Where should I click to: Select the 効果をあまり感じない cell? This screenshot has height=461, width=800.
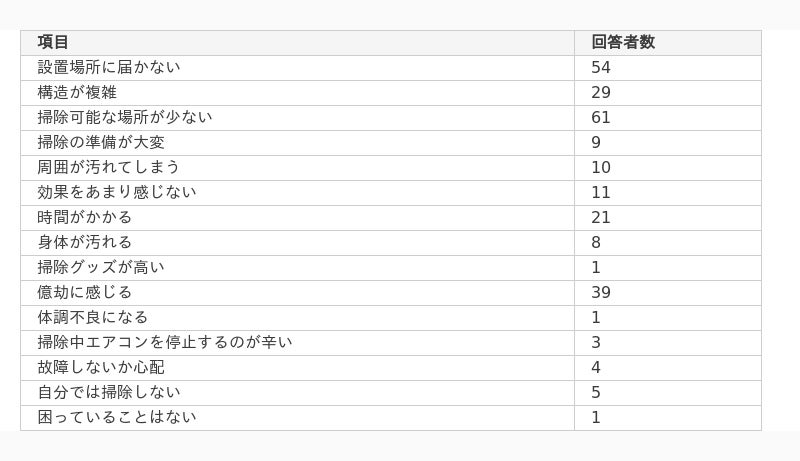pyautogui.click(x=297, y=192)
